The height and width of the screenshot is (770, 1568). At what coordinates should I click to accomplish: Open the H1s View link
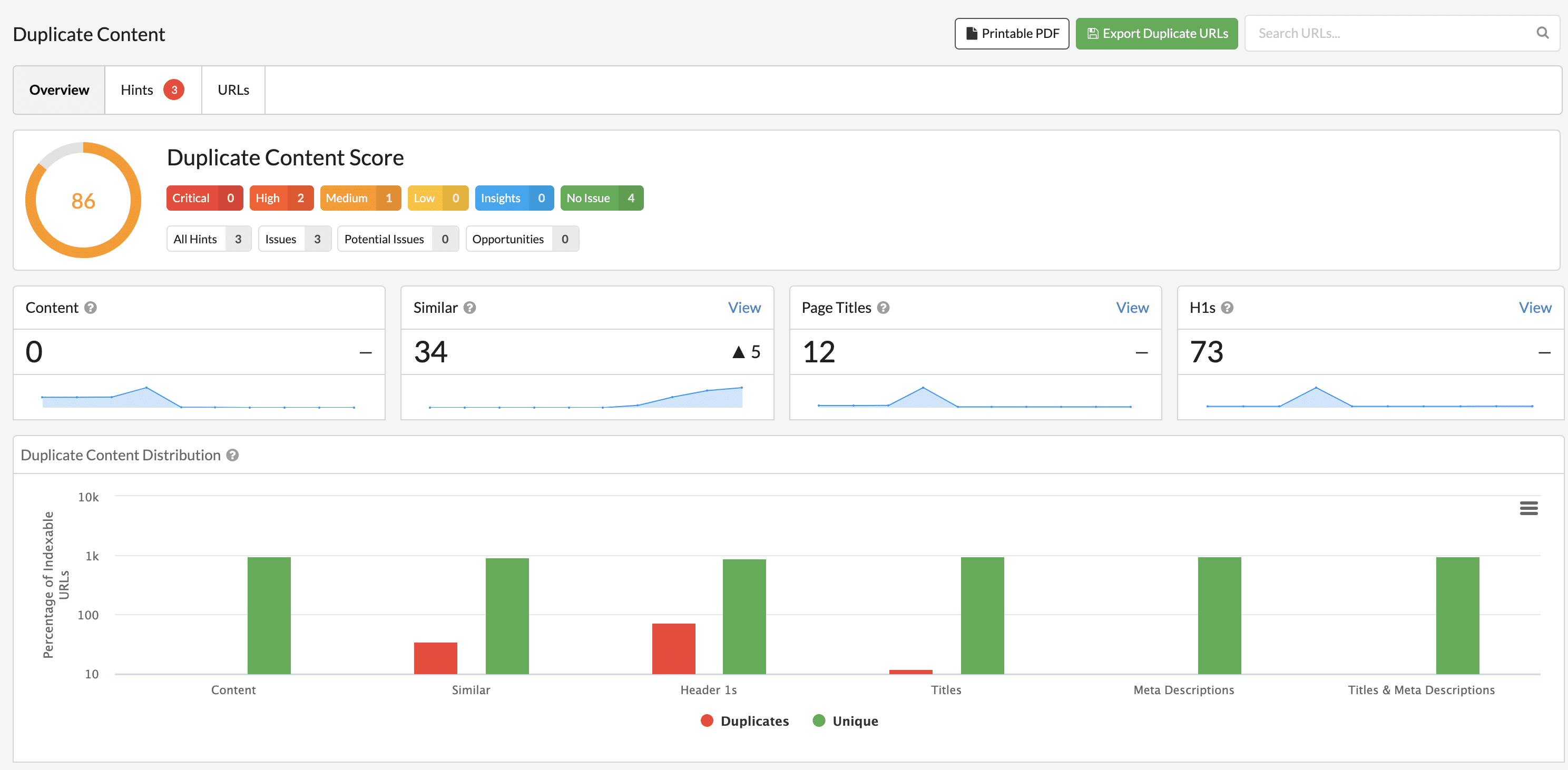[x=1534, y=308]
